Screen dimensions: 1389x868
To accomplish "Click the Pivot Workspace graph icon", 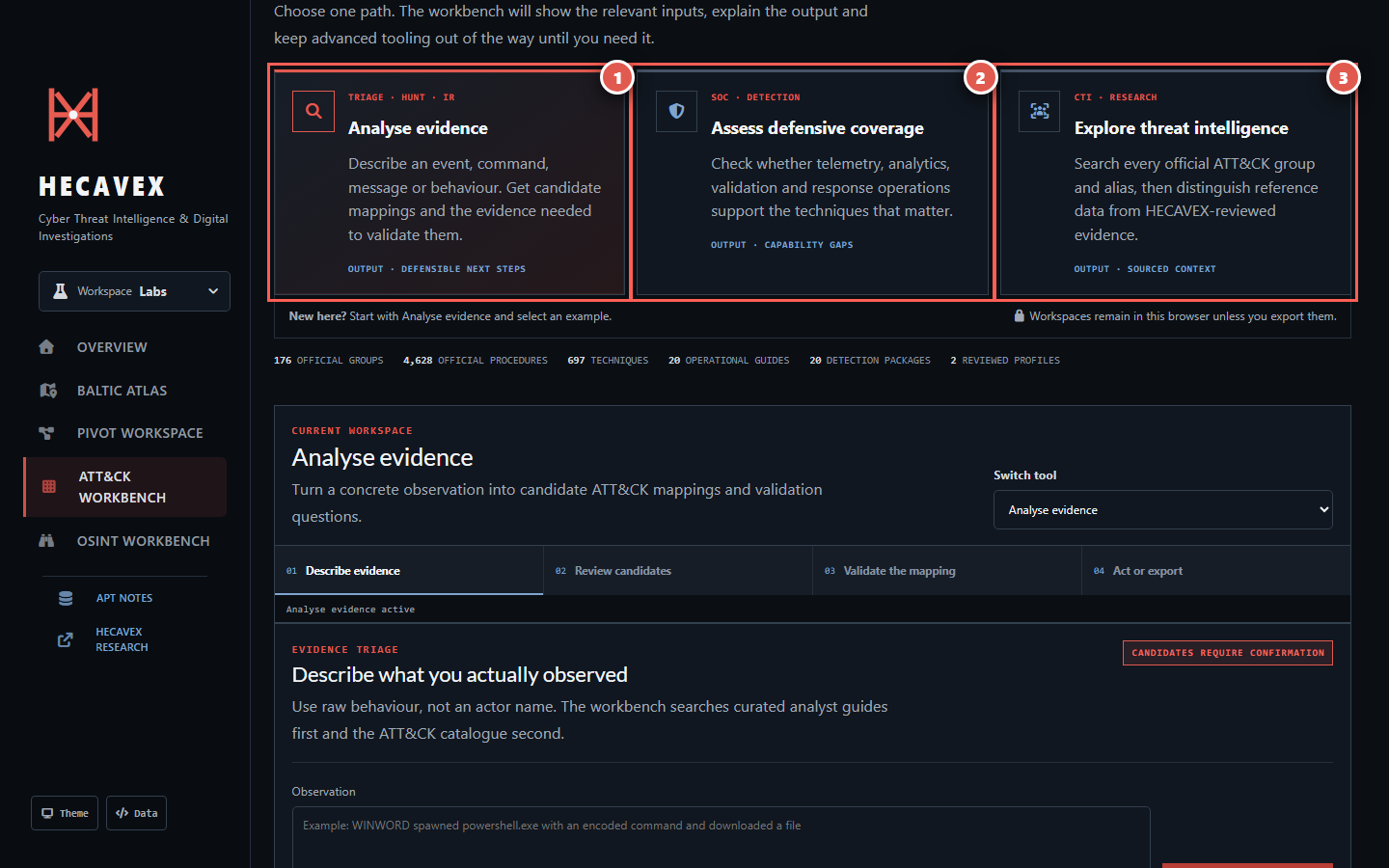I will pos(46,433).
